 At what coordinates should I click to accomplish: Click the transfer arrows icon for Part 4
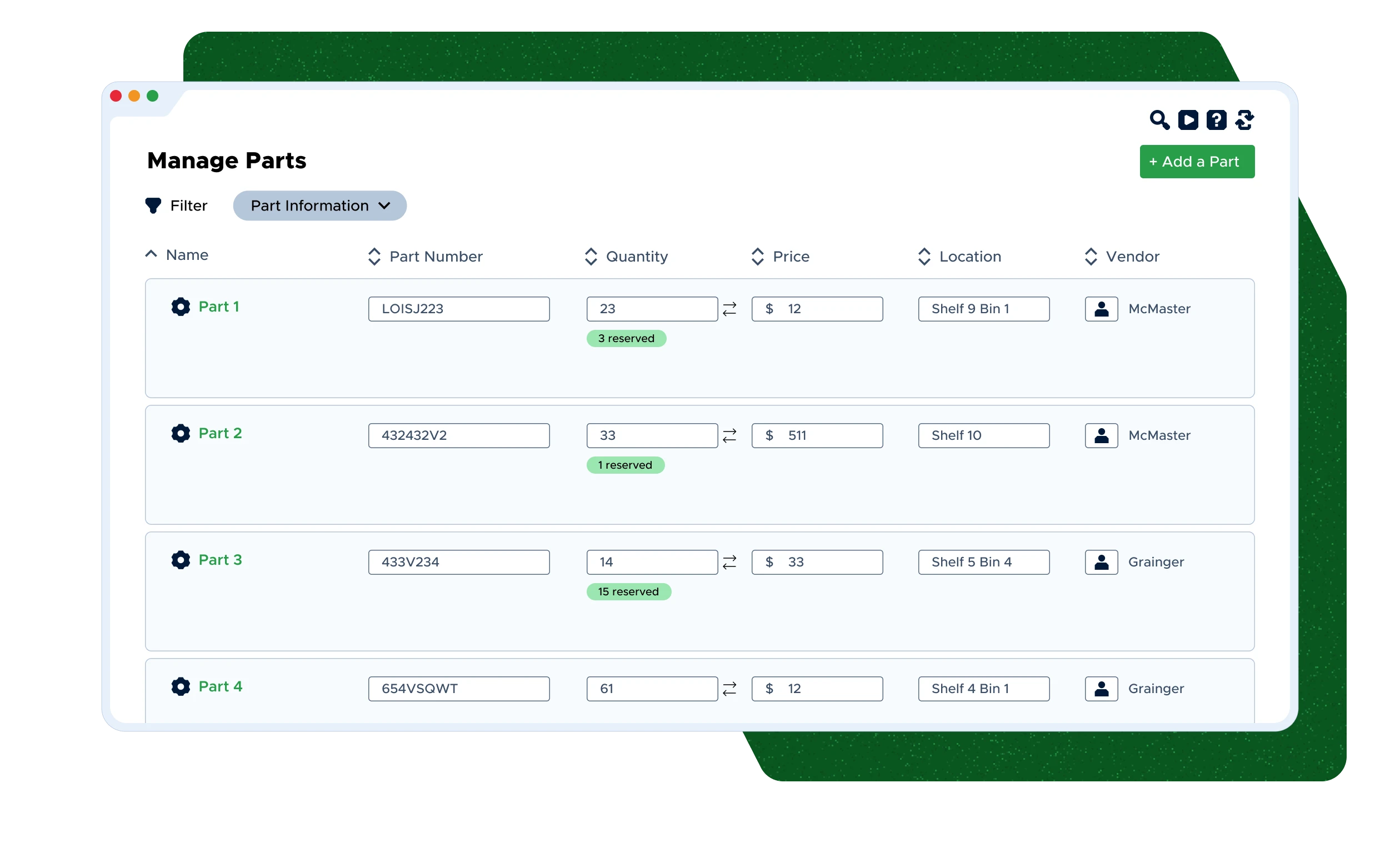(x=731, y=688)
